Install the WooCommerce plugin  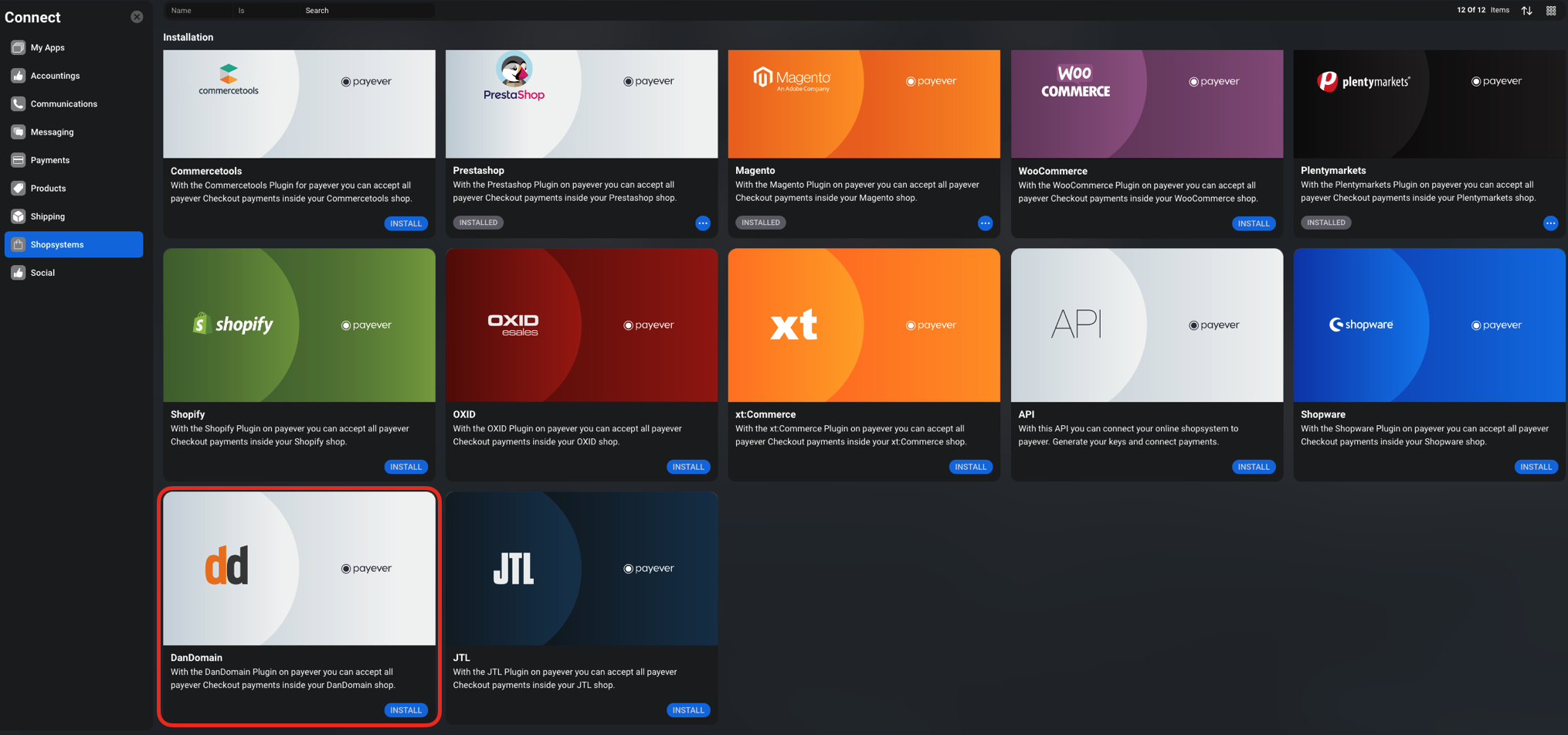(x=1253, y=223)
